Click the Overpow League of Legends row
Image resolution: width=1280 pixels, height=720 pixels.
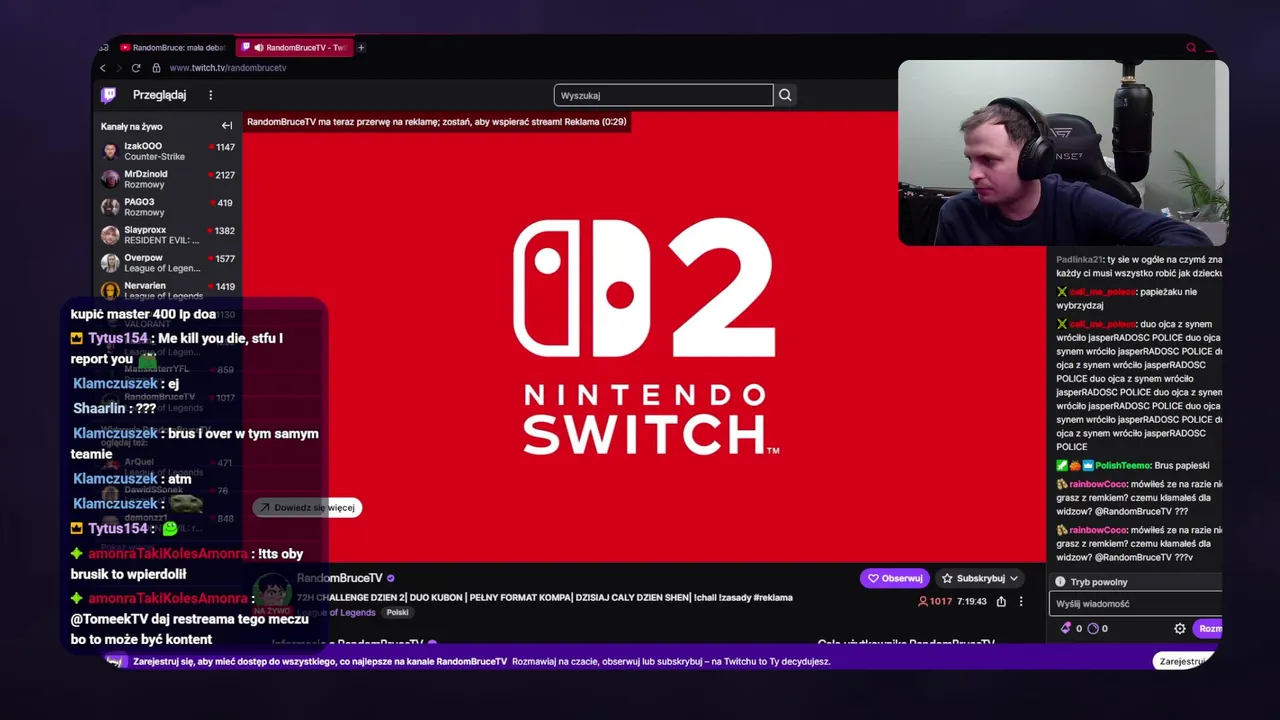[x=169, y=263]
